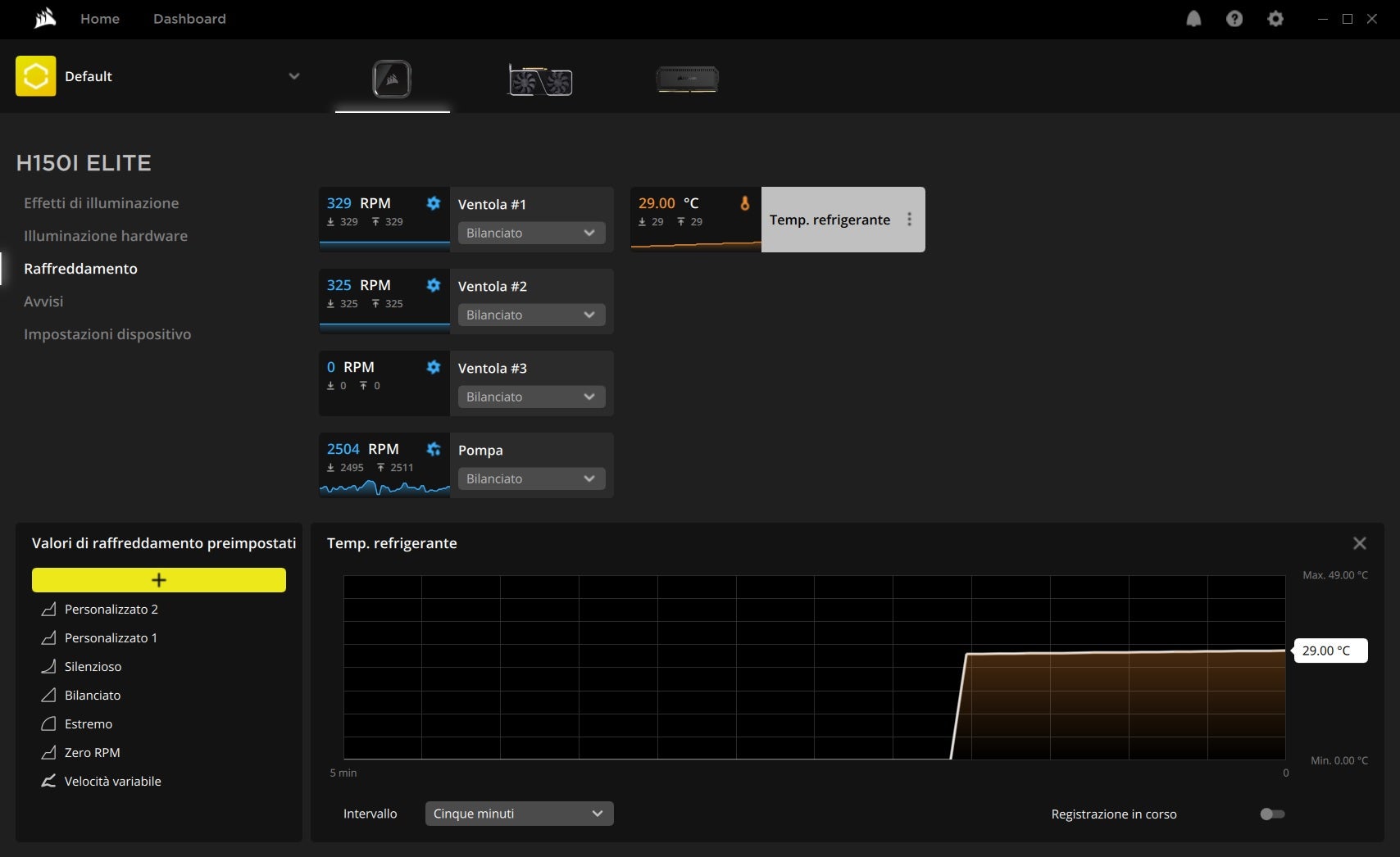Image resolution: width=1400 pixels, height=857 pixels.
Task: Click the Estremo preset curve icon
Action: (49, 723)
